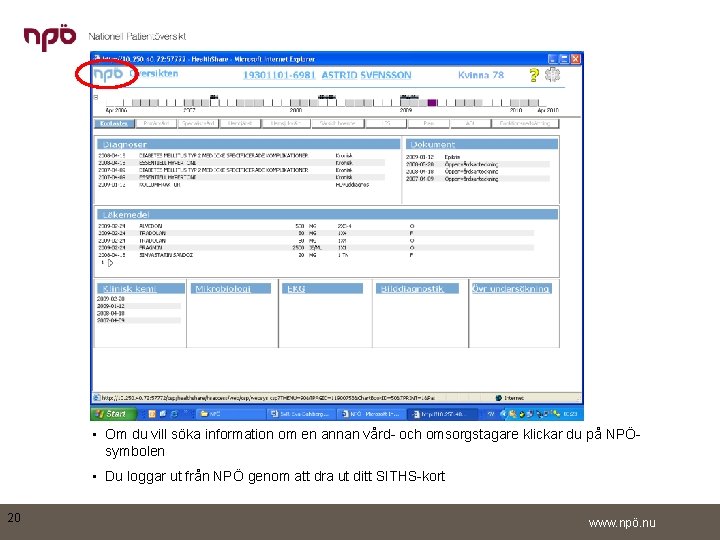Open the Epikris document row
This screenshot has width=720, height=540.
point(477,157)
